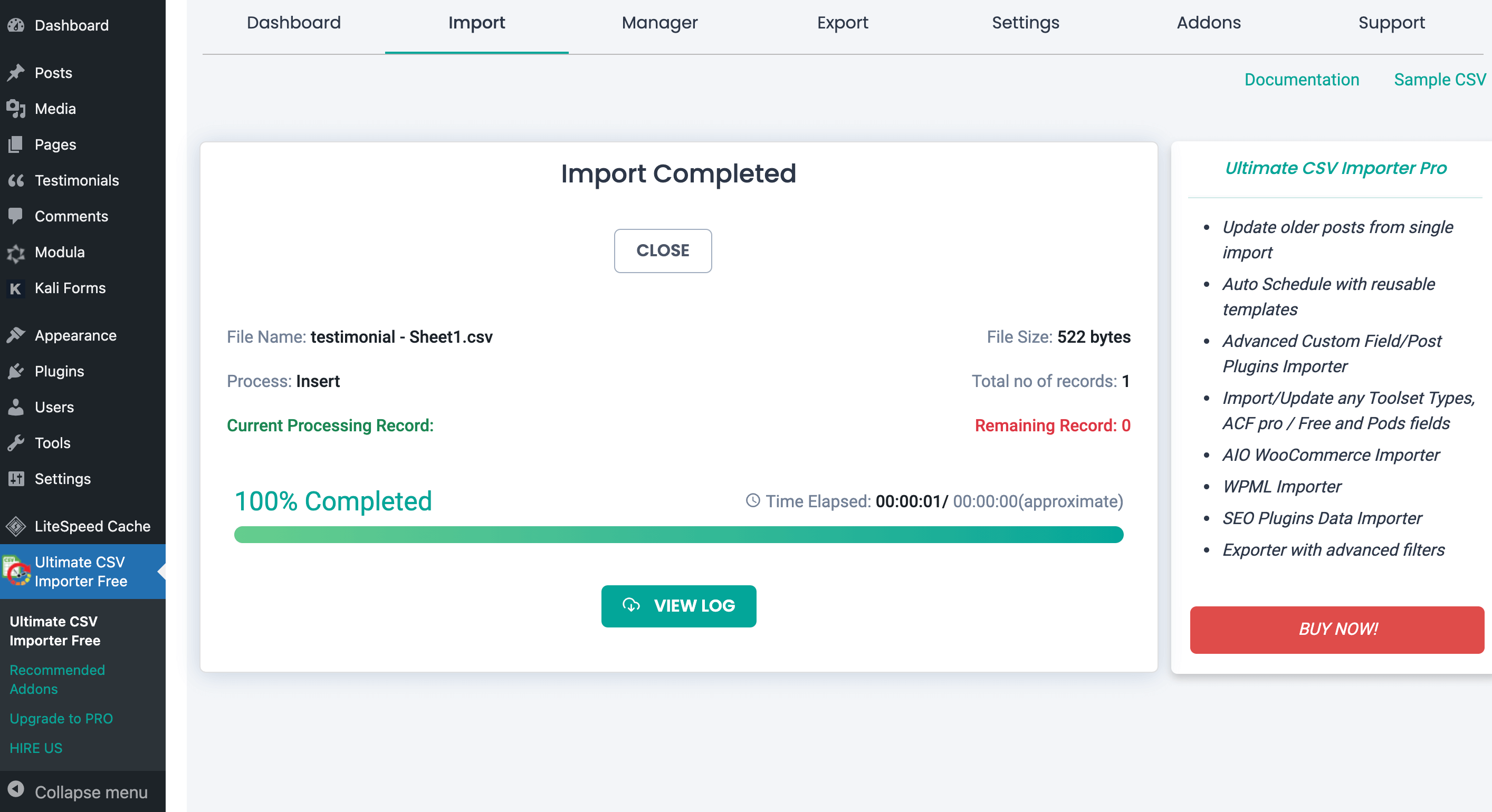The height and width of the screenshot is (812, 1492).
Task: Open the Manager tab
Action: pos(659,23)
